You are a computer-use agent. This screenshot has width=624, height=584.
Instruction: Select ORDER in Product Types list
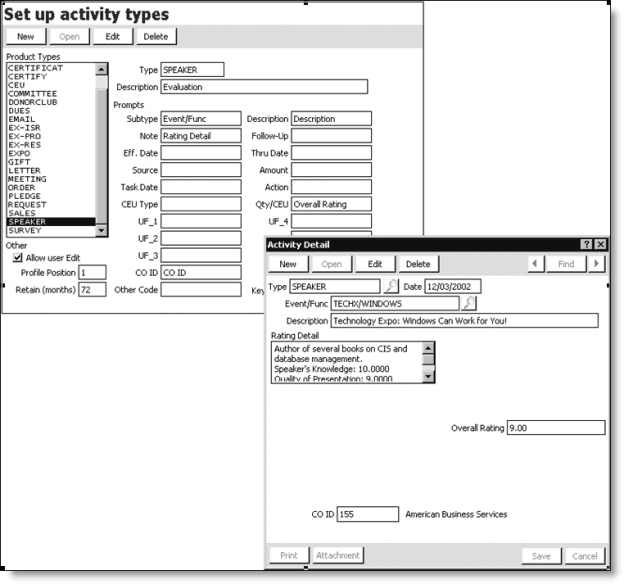coord(51,188)
